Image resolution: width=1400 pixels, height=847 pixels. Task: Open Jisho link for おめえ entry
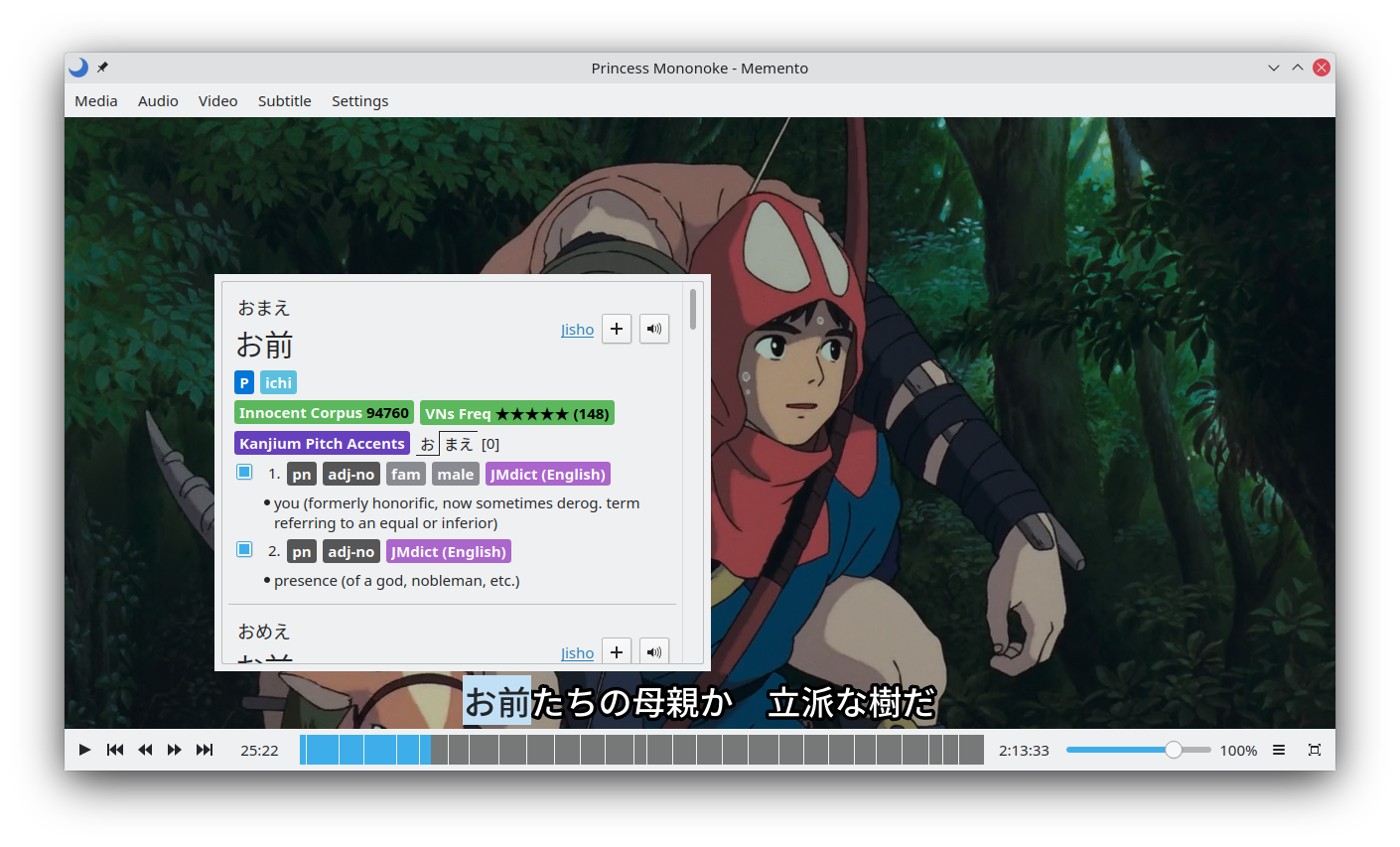[577, 653]
